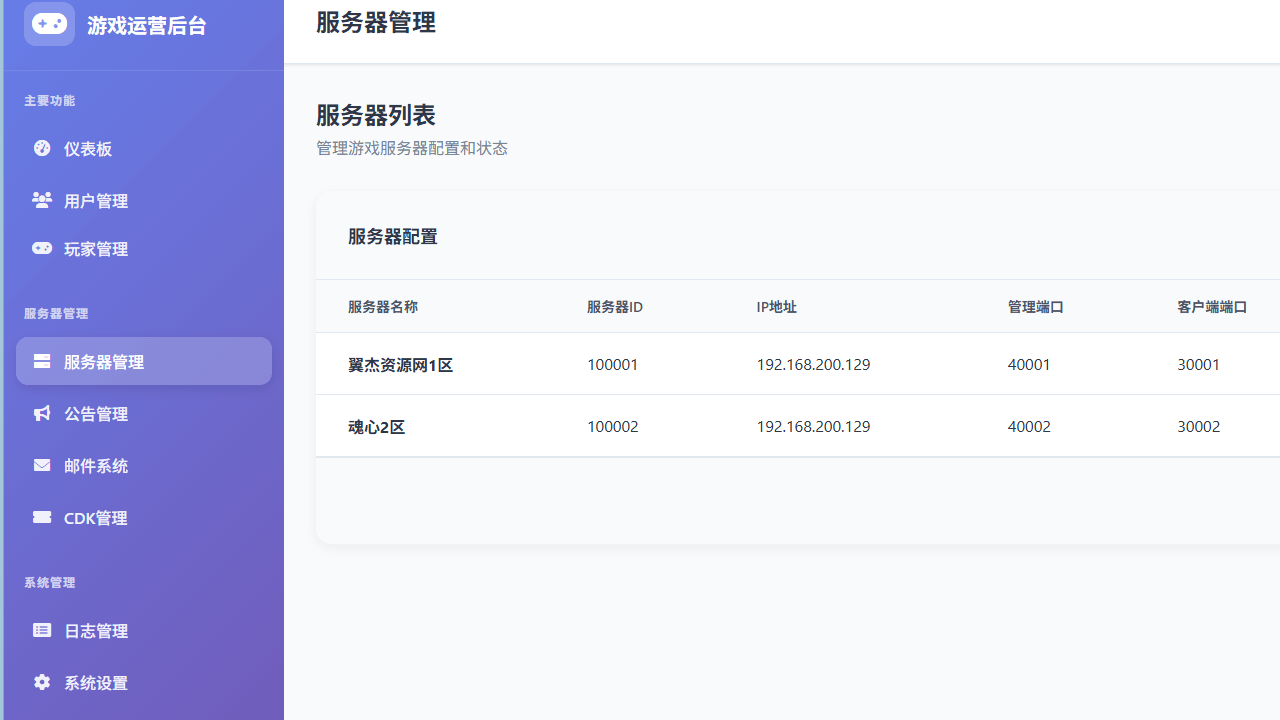Select the server 魂心2区
The height and width of the screenshot is (720, 1280).
pos(377,426)
